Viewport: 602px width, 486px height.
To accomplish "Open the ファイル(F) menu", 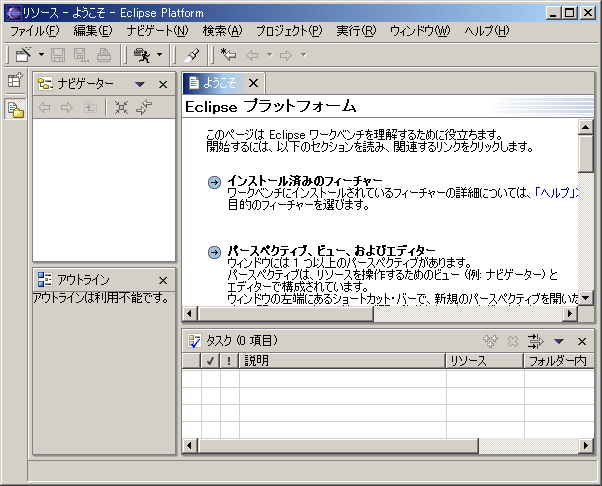I will (x=35, y=31).
